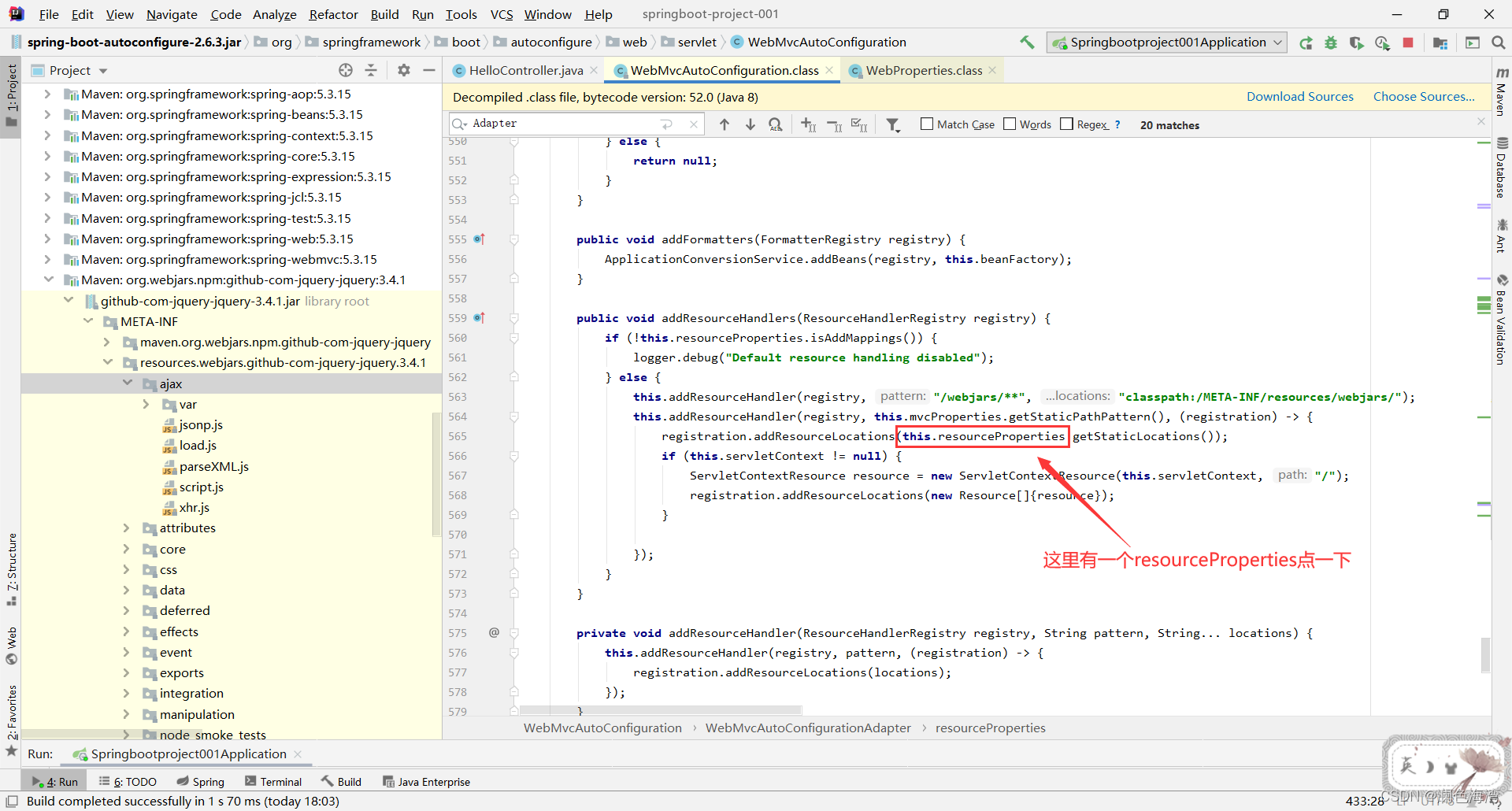Close the WebMvcAutoConfiguration.class tab
This screenshot has width=1512, height=811.
click(x=829, y=70)
